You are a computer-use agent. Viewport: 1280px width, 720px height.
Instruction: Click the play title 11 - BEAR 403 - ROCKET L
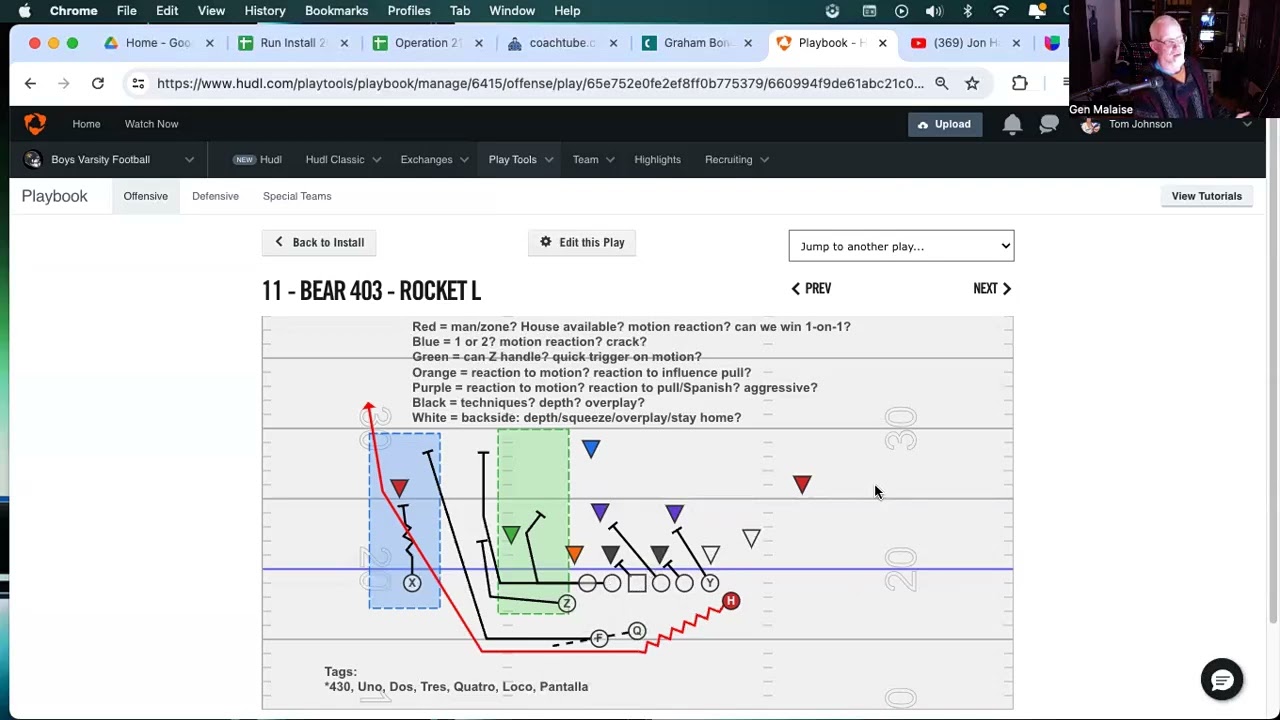click(371, 290)
